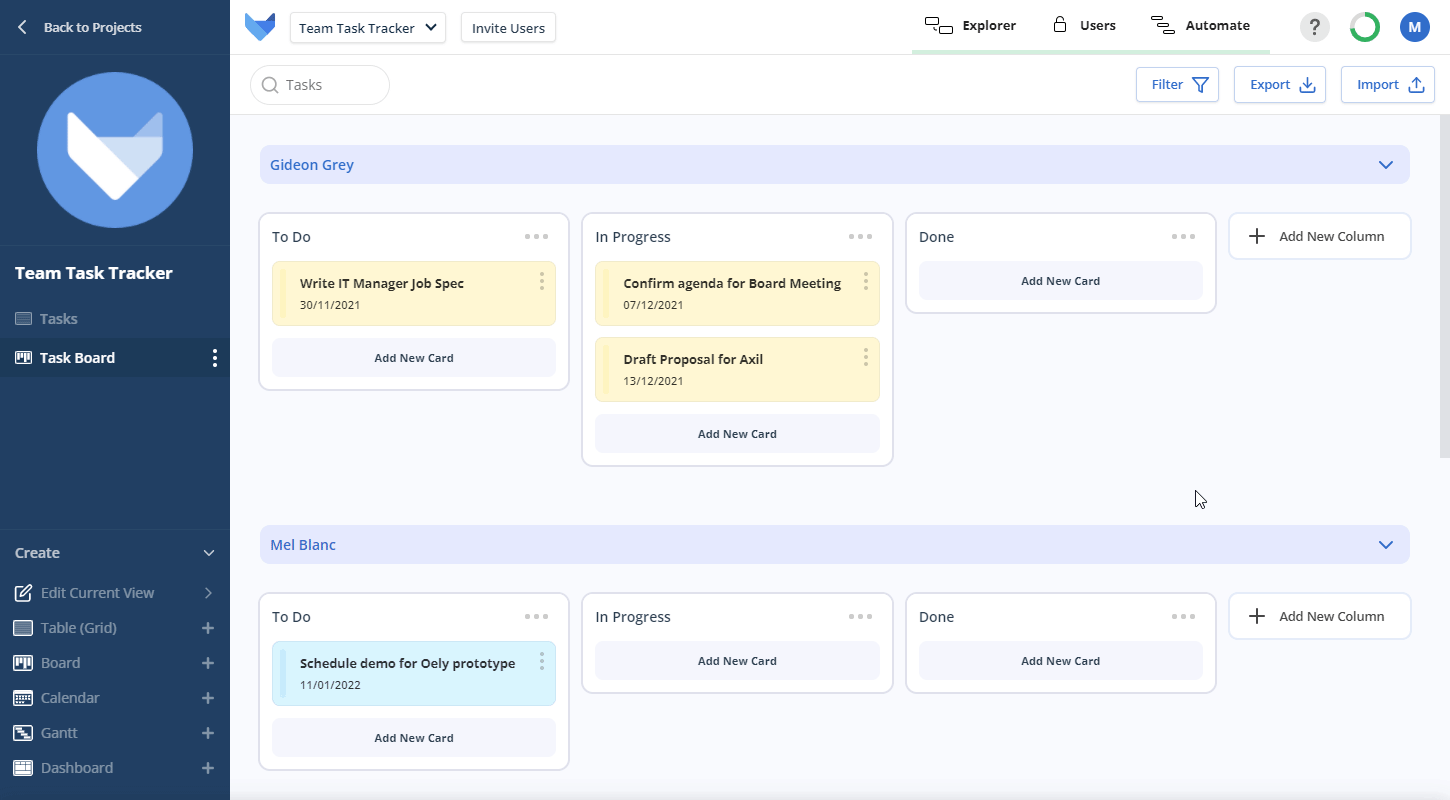Open the Filter button
Image resolution: width=1450 pixels, height=800 pixels.
coord(1177,85)
